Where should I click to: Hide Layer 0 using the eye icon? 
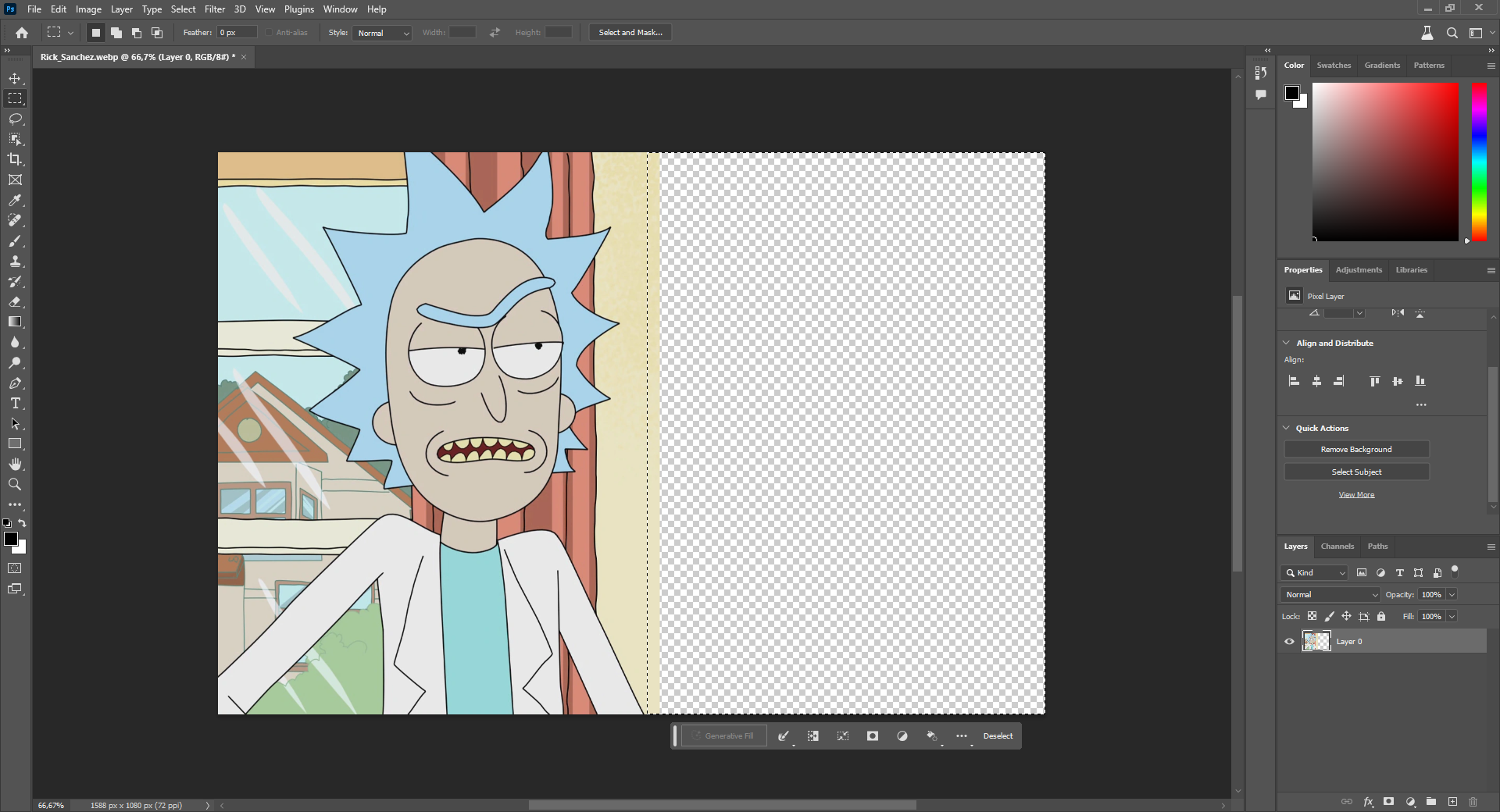(x=1289, y=642)
